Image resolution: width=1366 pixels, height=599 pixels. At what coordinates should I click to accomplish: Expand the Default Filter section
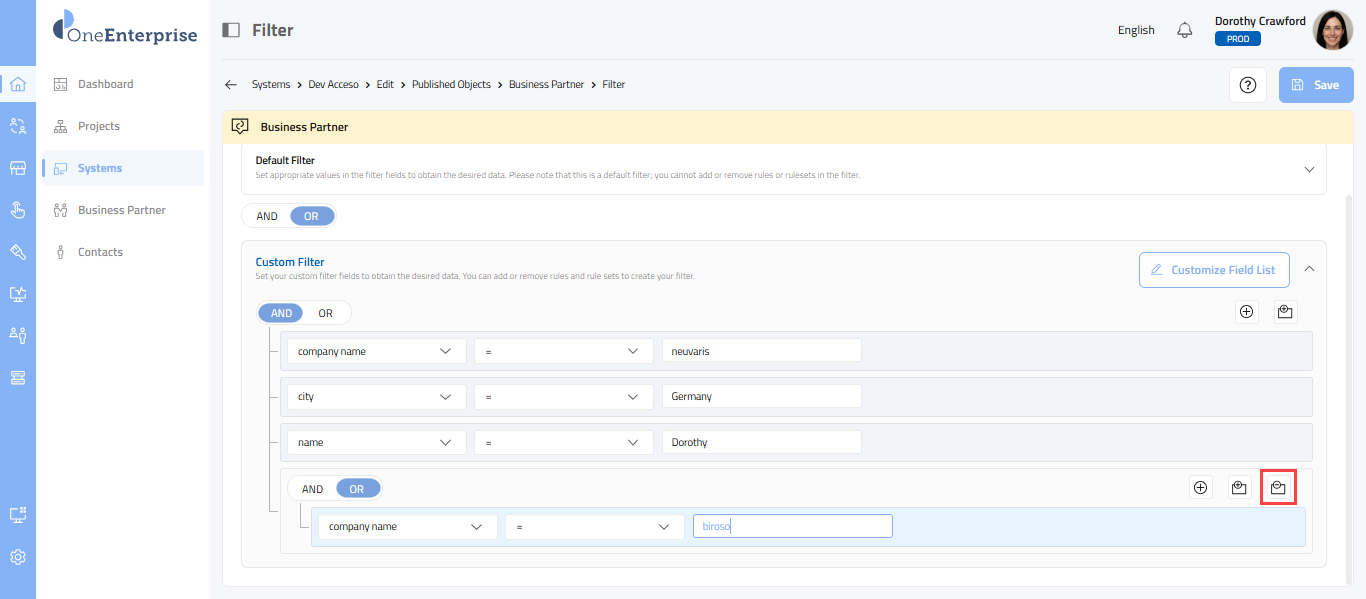[1309, 169]
